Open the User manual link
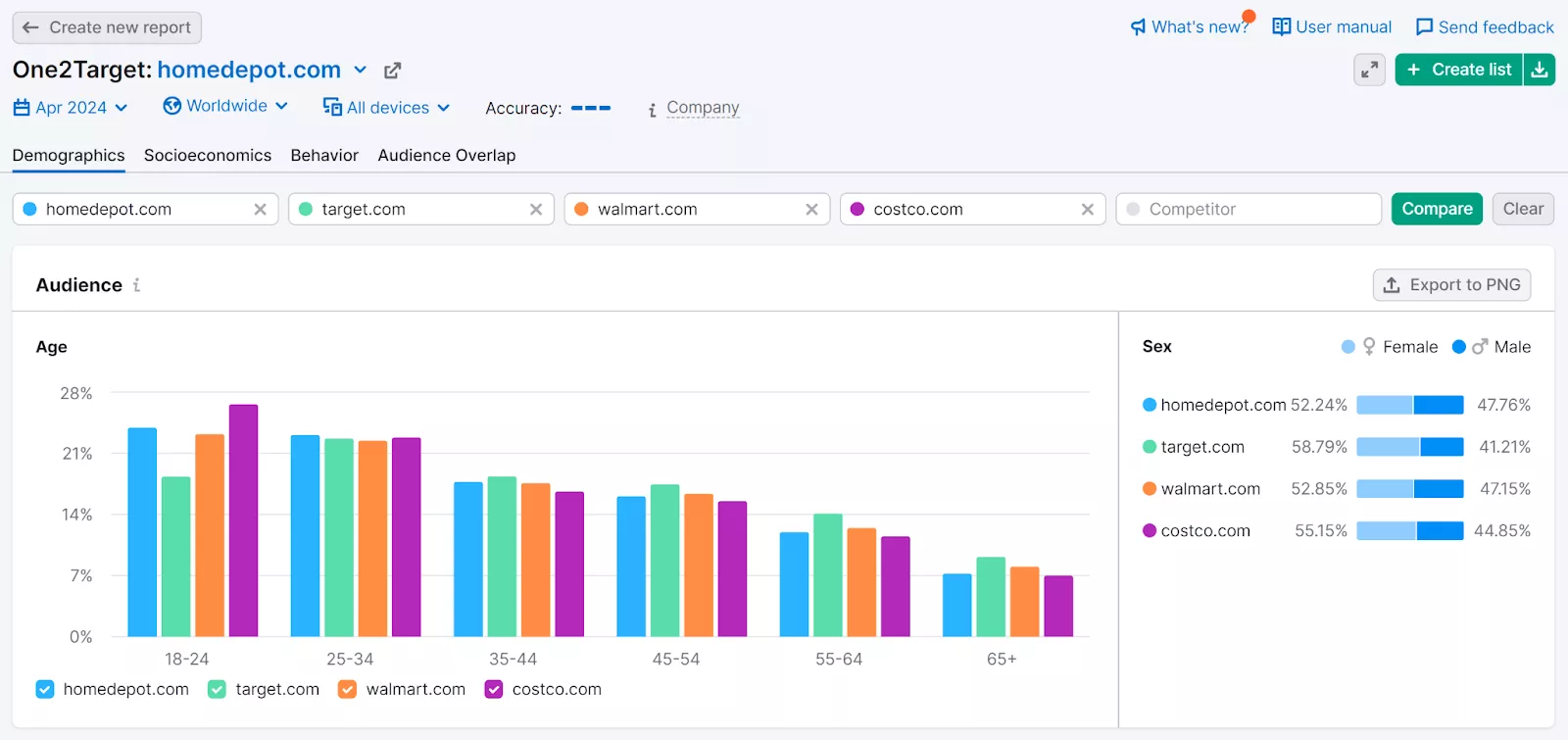Viewport: 1568px width, 740px height. (1344, 27)
